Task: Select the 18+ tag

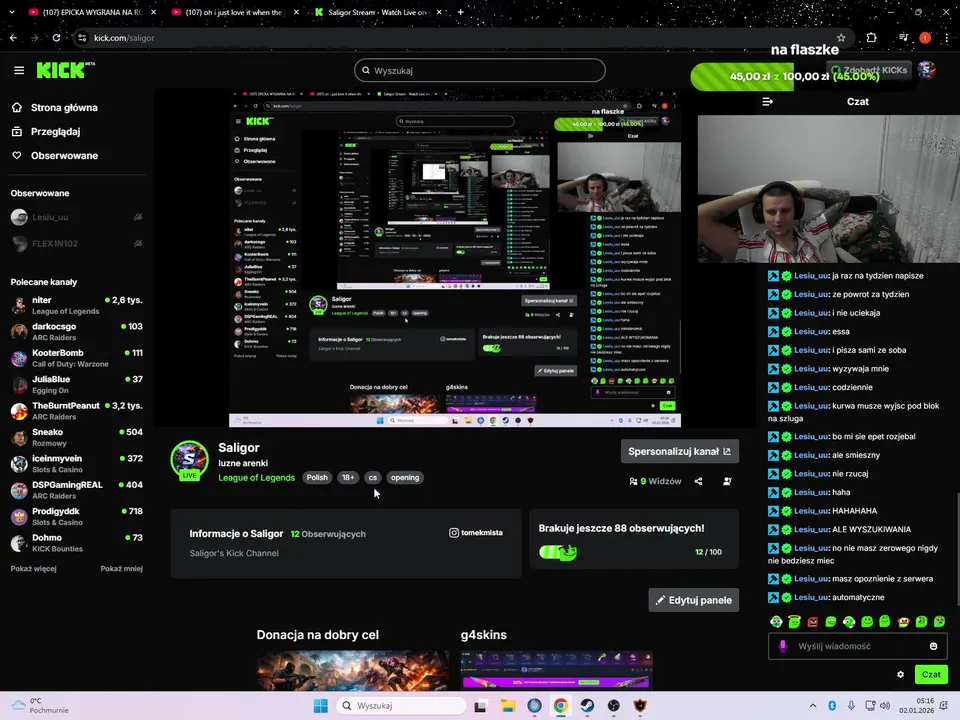Action: coord(348,478)
